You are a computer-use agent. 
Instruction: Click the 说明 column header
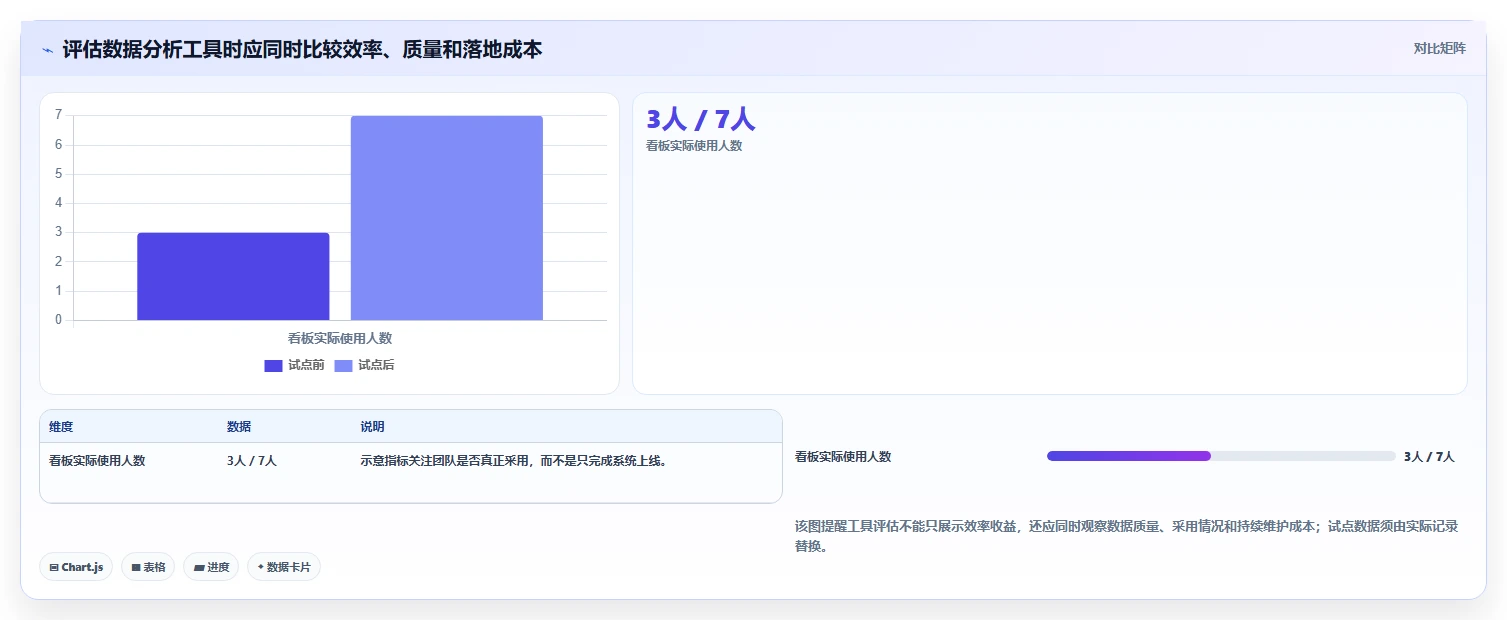[372, 427]
